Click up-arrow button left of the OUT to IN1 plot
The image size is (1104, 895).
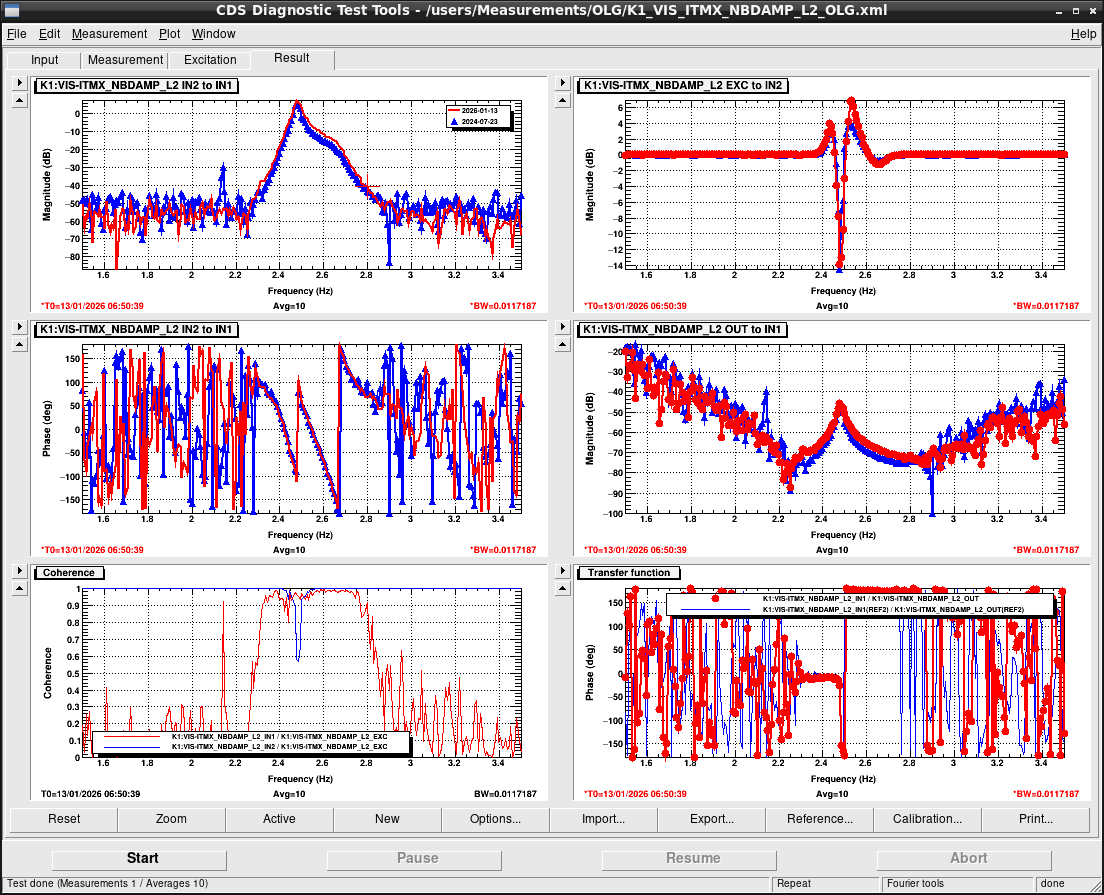(x=563, y=344)
